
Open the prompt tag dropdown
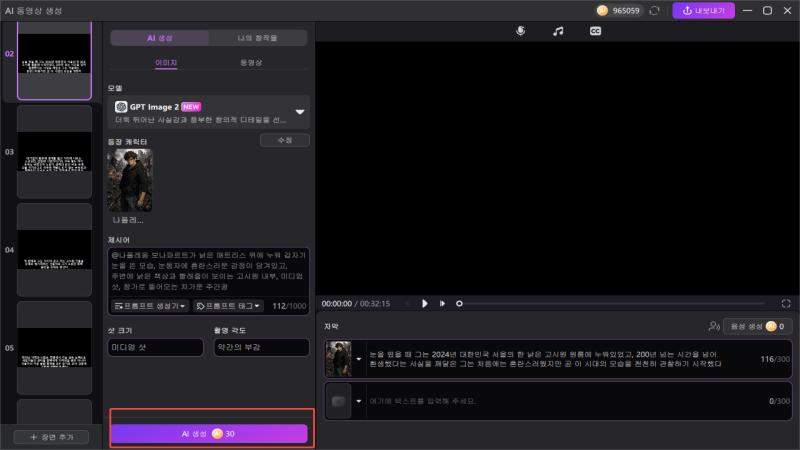228,306
